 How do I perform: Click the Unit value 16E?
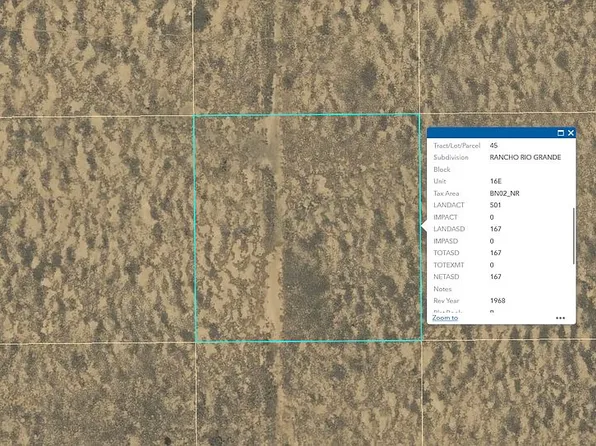click(496, 181)
